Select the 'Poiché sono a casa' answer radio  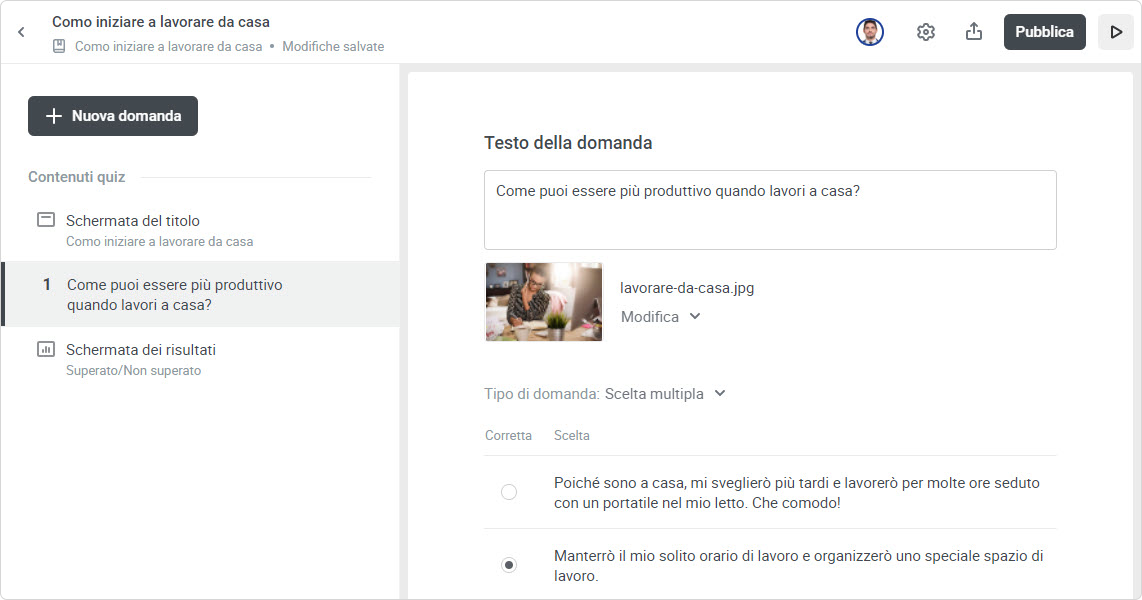[509, 492]
